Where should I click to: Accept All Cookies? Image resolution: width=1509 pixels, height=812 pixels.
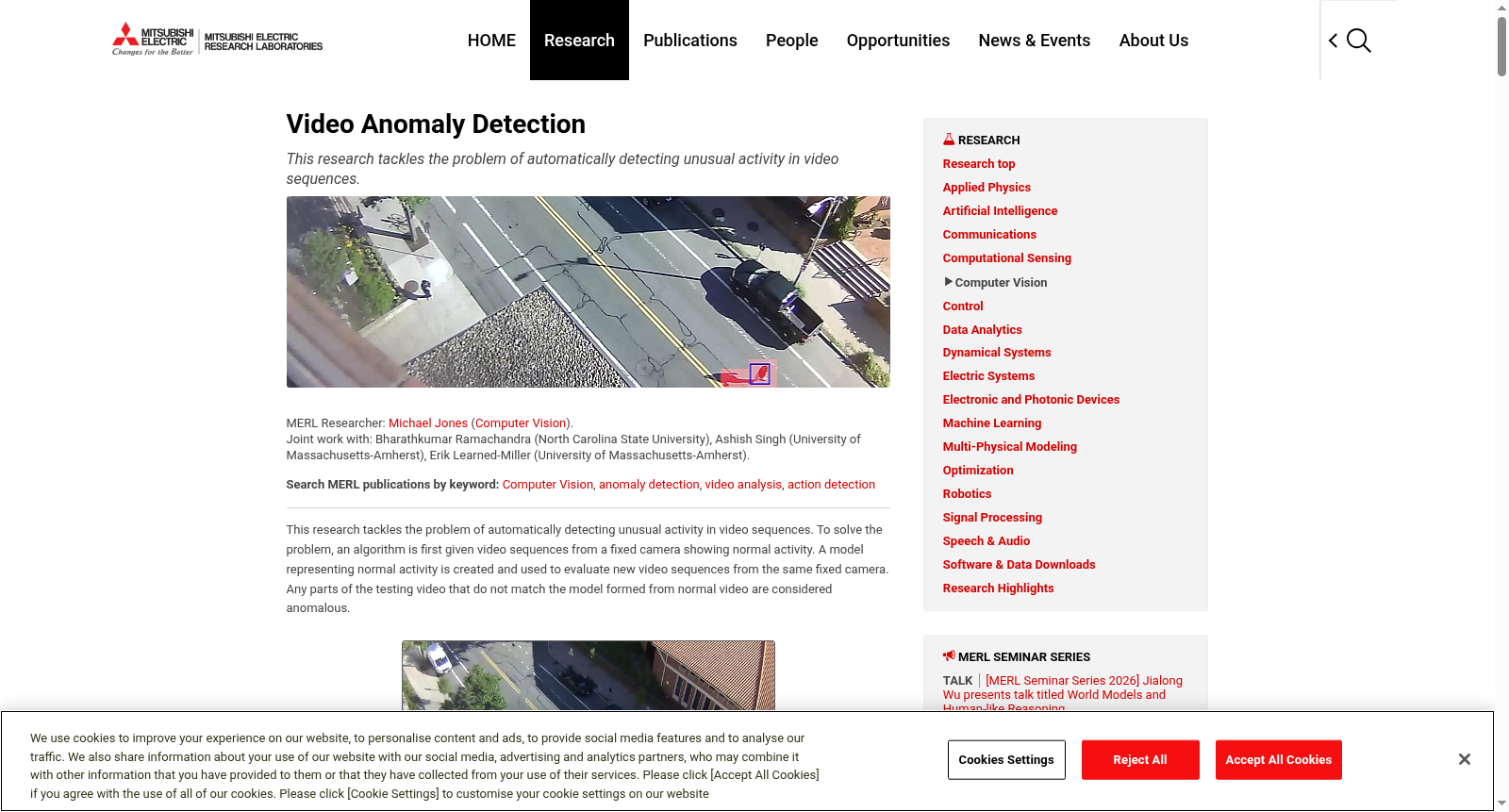point(1279,760)
